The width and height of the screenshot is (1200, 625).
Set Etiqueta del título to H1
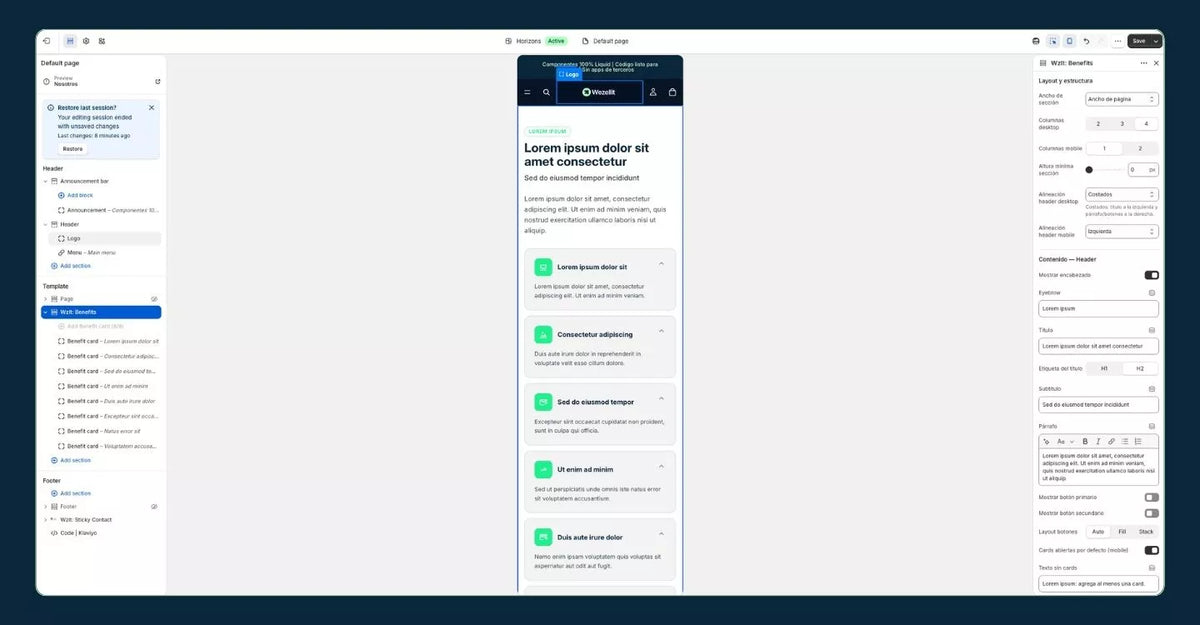pyautogui.click(x=1104, y=368)
